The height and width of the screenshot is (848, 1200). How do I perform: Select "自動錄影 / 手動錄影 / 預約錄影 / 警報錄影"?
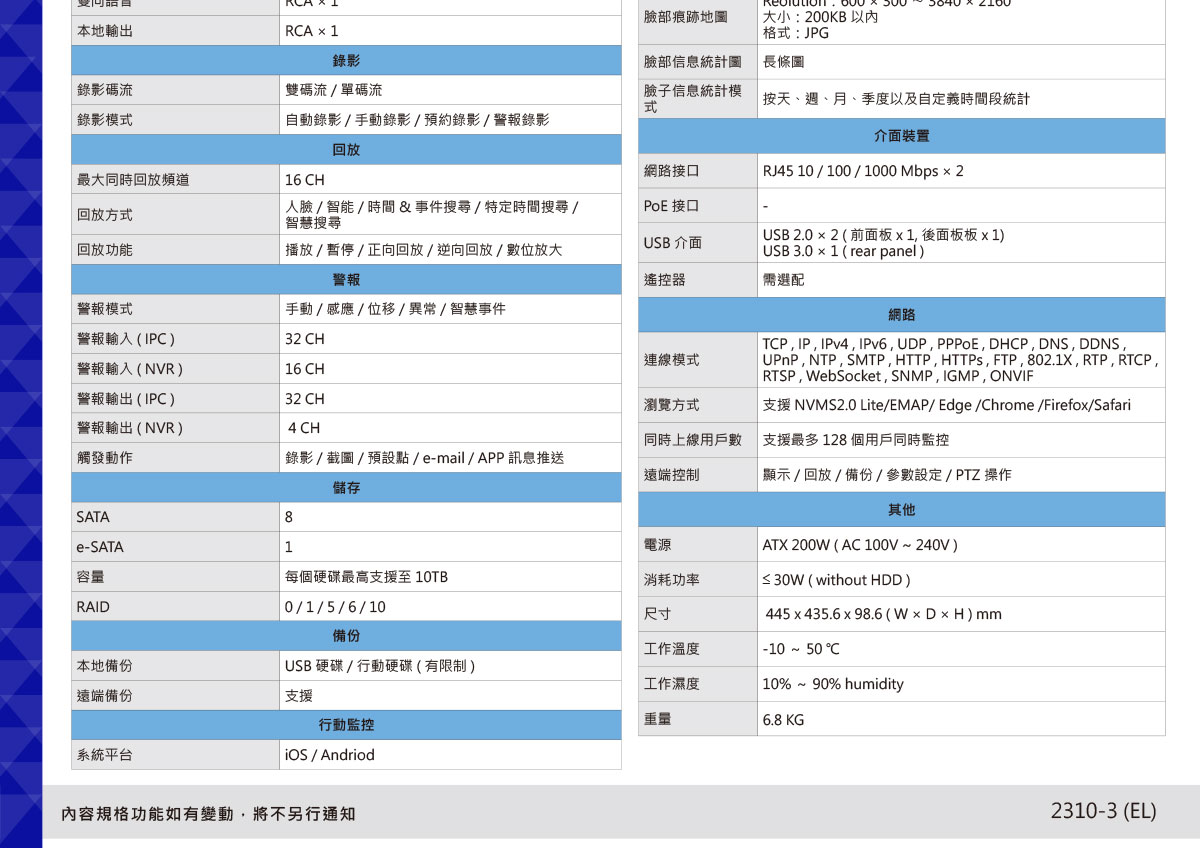[417, 120]
